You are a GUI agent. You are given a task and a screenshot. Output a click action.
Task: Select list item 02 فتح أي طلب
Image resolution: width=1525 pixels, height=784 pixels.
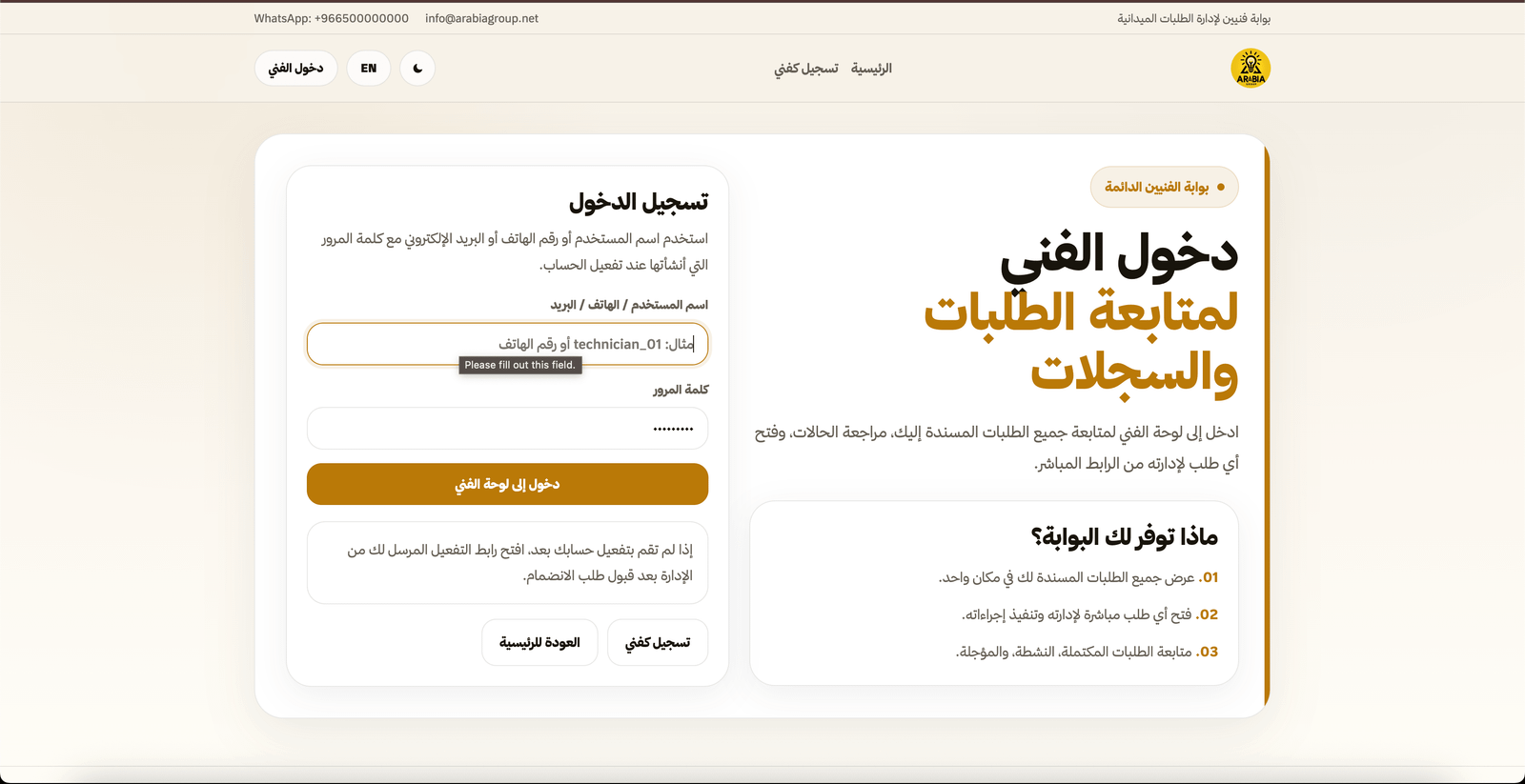pyautogui.click(x=1089, y=614)
